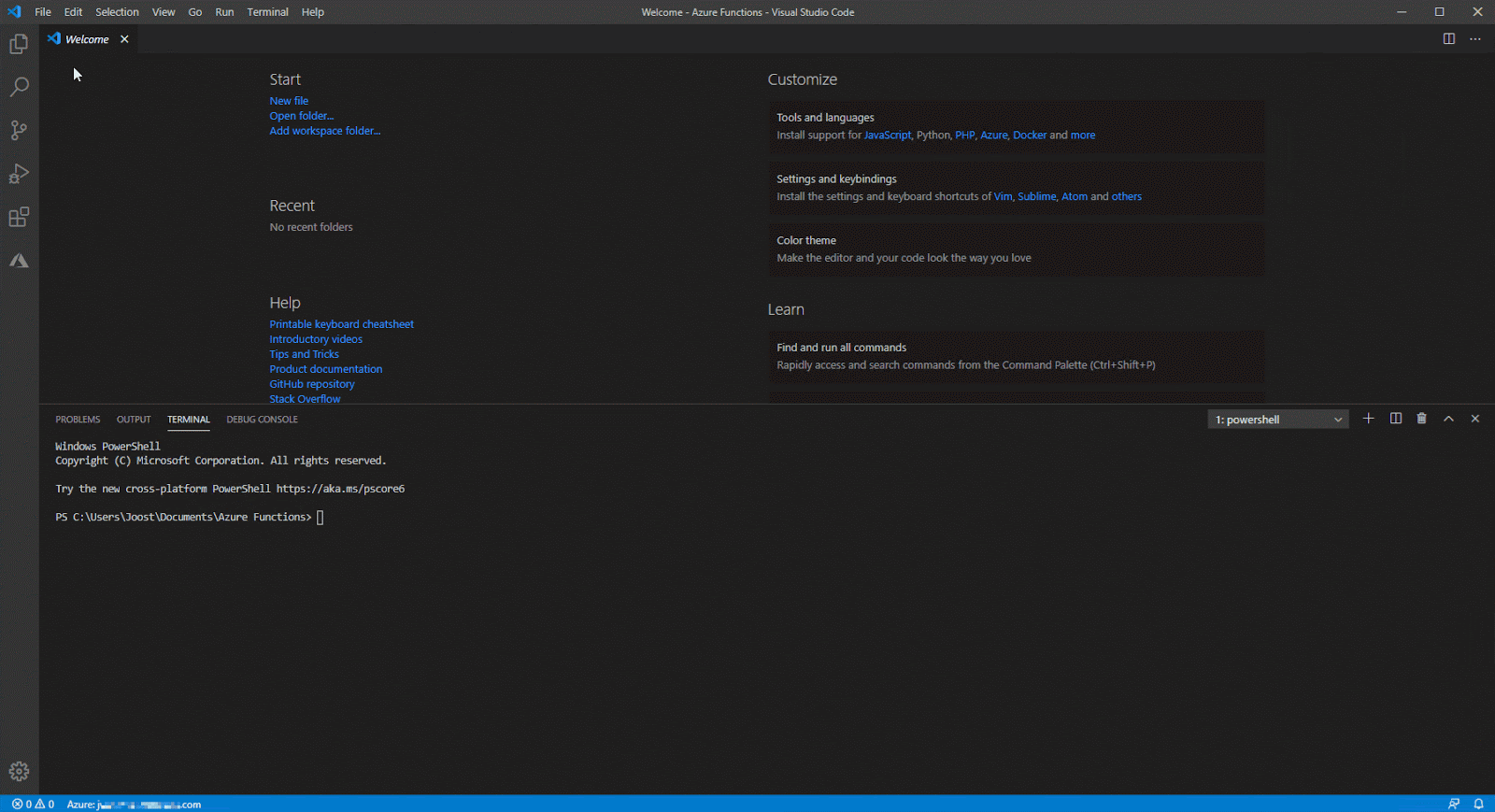The image size is (1495, 812).
Task: Open the Source Control view
Action: click(x=19, y=131)
